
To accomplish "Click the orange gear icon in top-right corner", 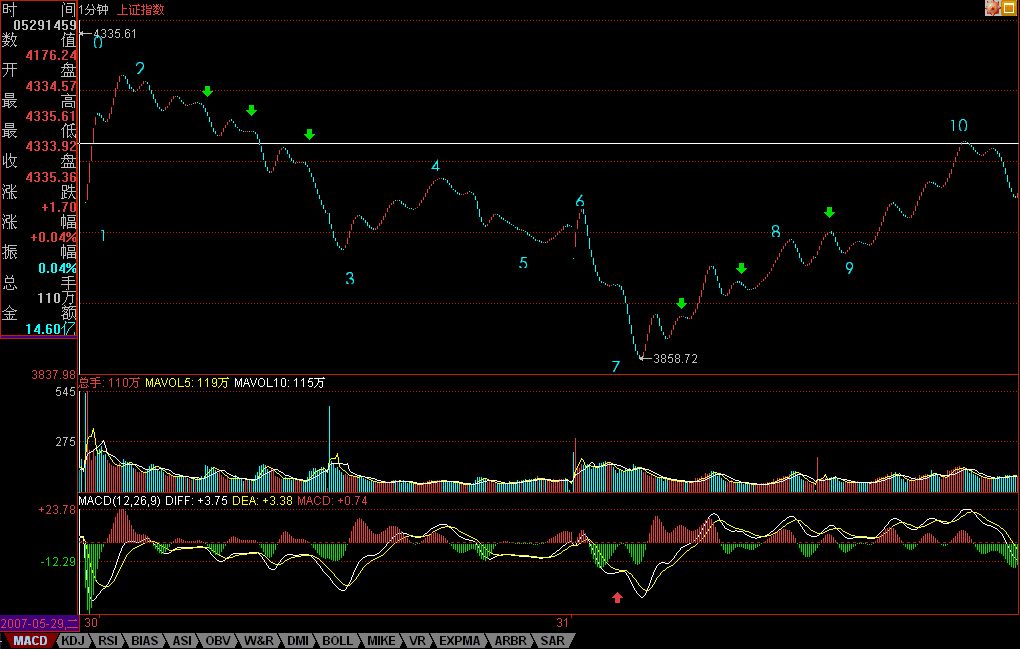I will click(993, 8).
